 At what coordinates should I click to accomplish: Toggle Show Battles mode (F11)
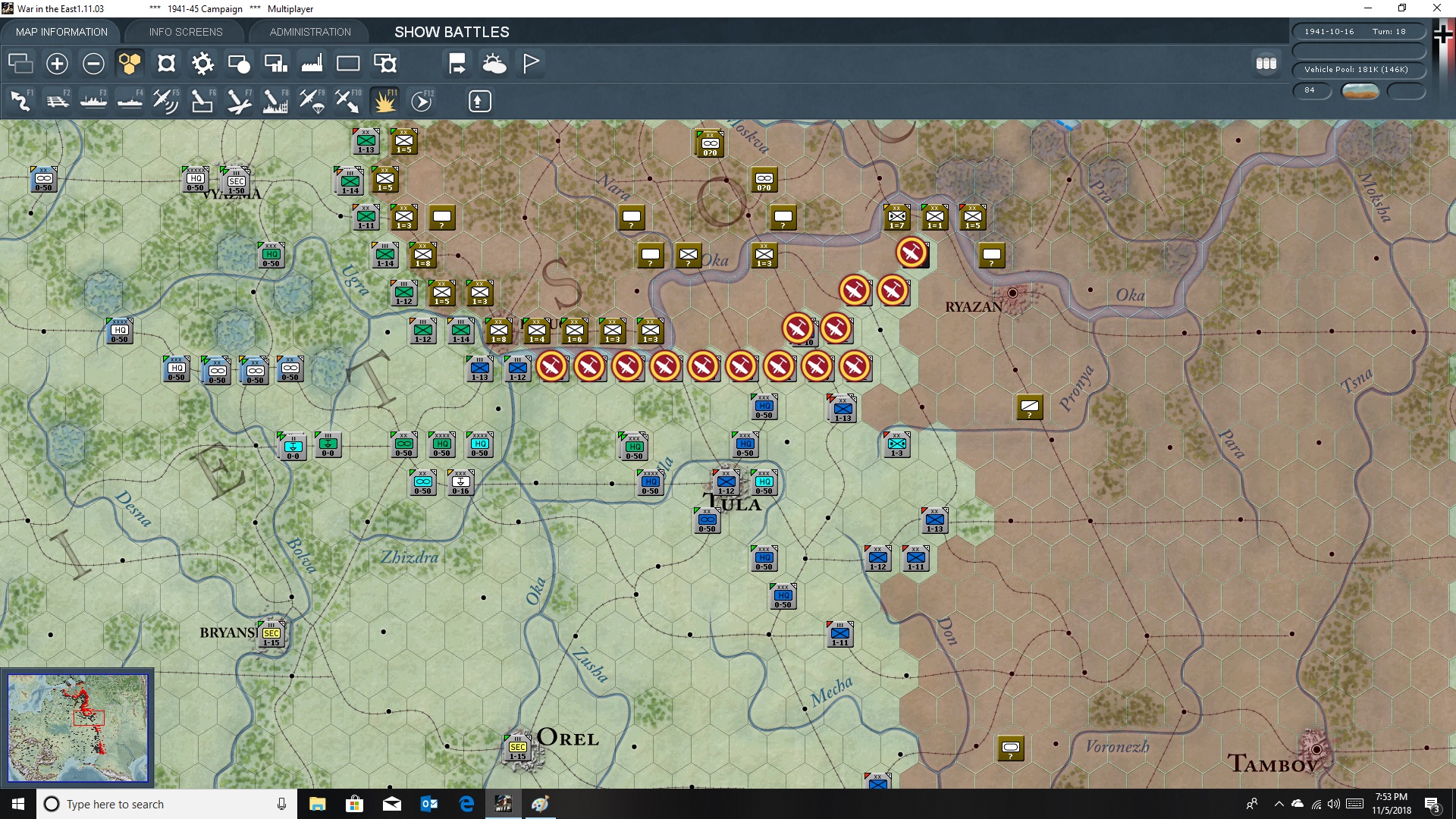click(x=384, y=100)
